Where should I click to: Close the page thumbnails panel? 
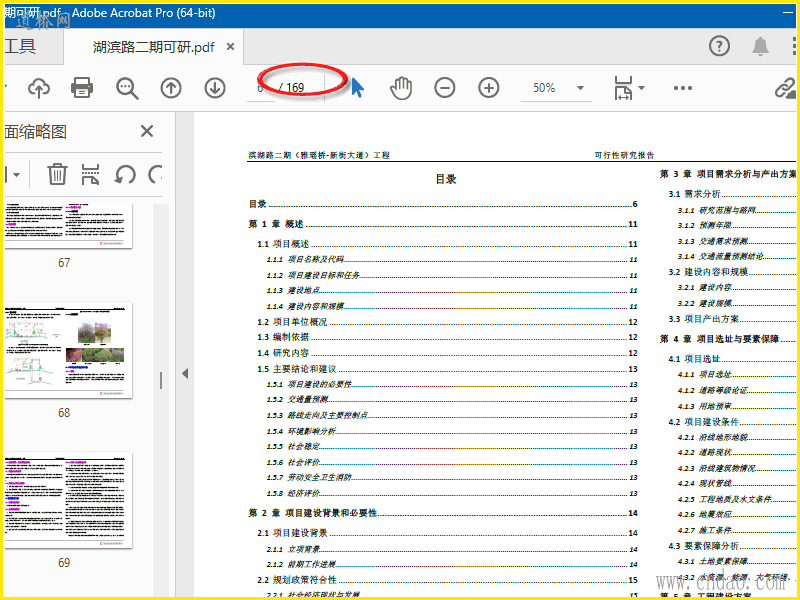click(x=147, y=131)
